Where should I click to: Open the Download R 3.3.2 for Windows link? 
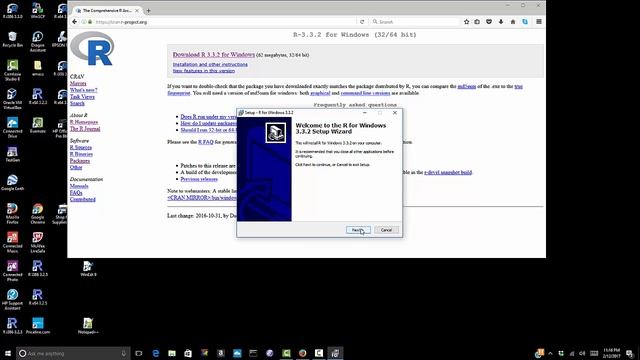tap(213, 54)
